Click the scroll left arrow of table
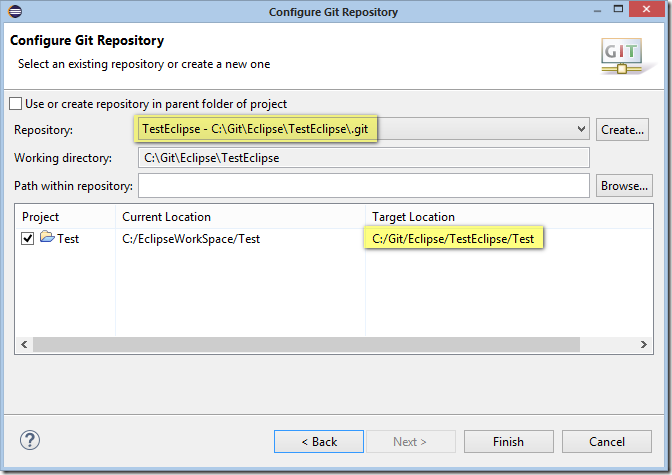This screenshot has height=475, width=672. coord(24,344)
